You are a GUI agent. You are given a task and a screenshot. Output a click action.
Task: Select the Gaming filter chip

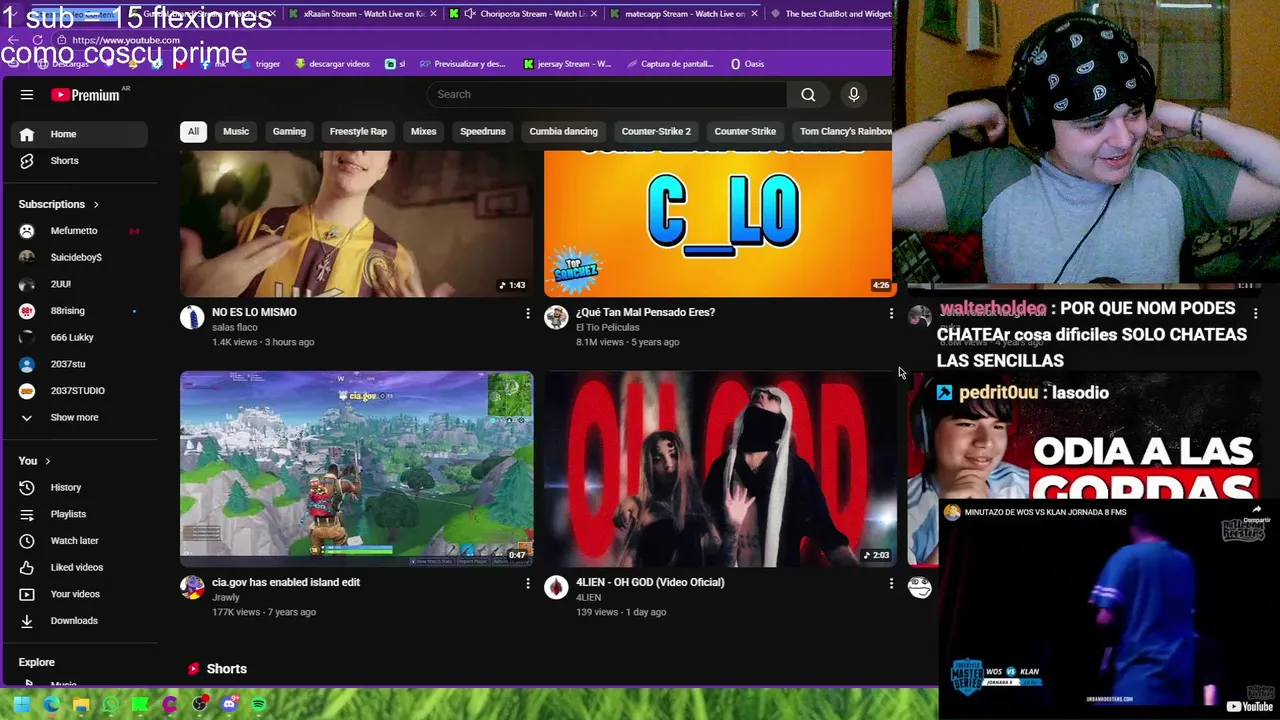pos(289,132)
